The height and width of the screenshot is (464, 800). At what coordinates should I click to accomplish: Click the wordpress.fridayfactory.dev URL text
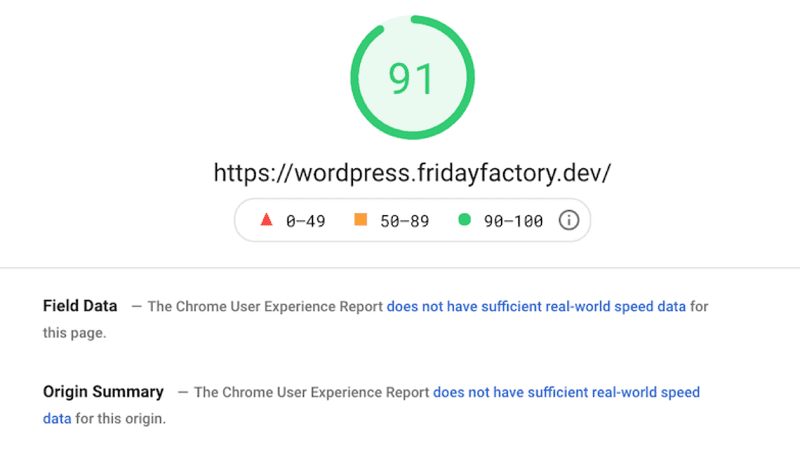coord(412,172)
